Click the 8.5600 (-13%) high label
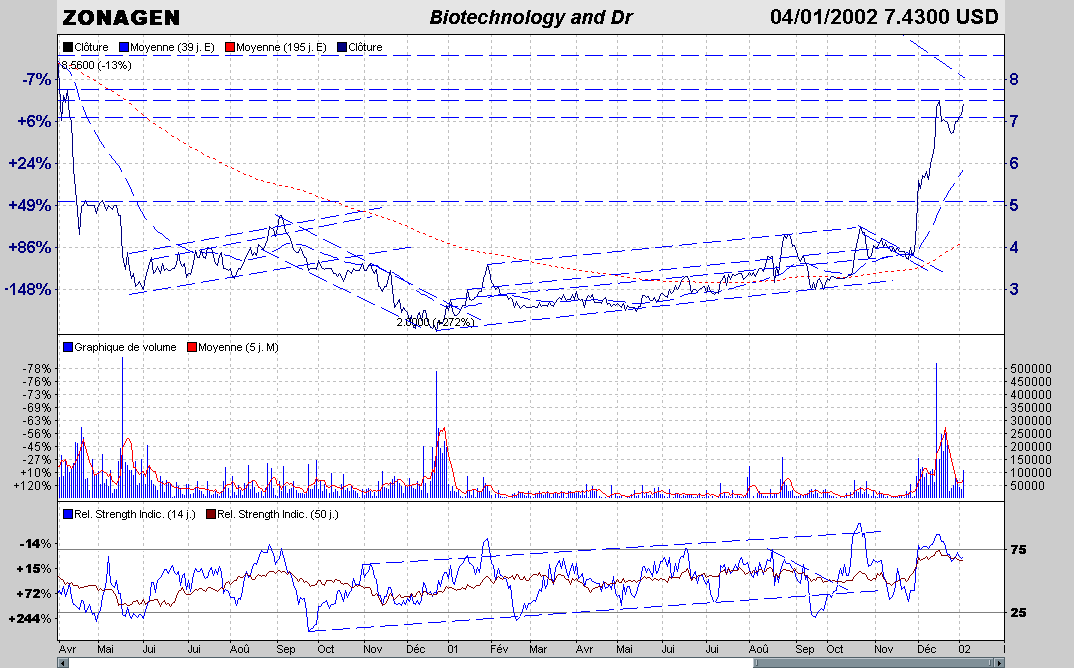 96,65
